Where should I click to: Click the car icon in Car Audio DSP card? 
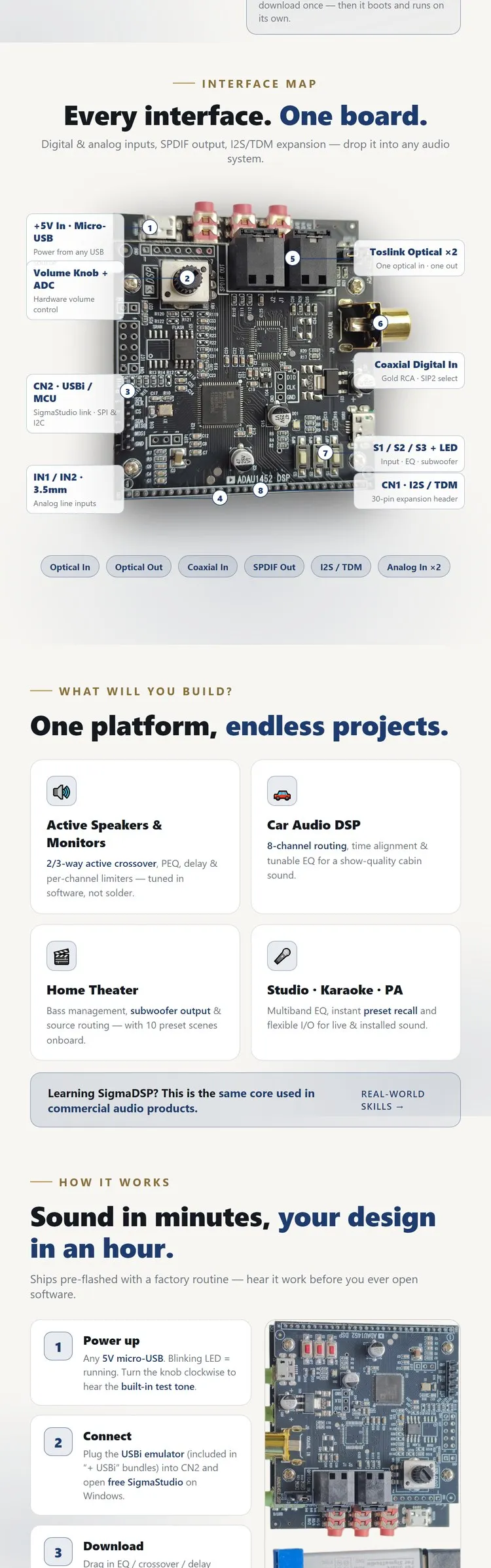tap(282, 792)
